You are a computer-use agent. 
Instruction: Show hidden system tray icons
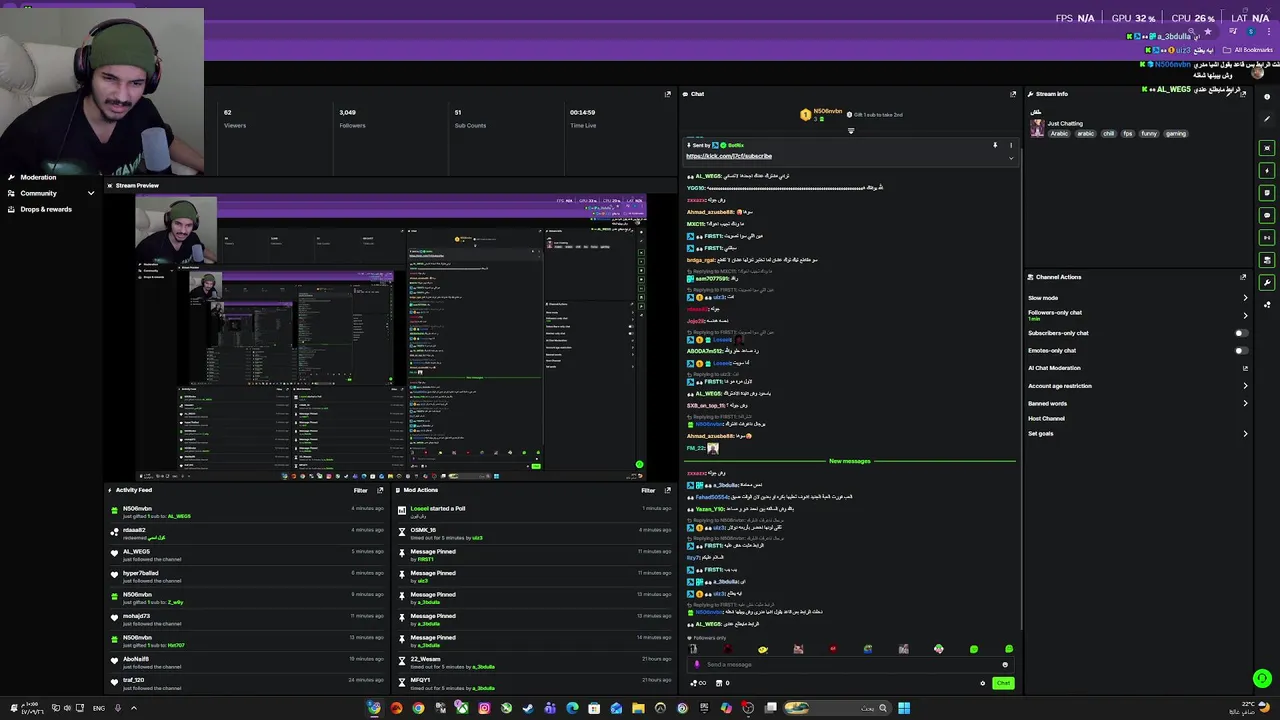coord(133,708)
